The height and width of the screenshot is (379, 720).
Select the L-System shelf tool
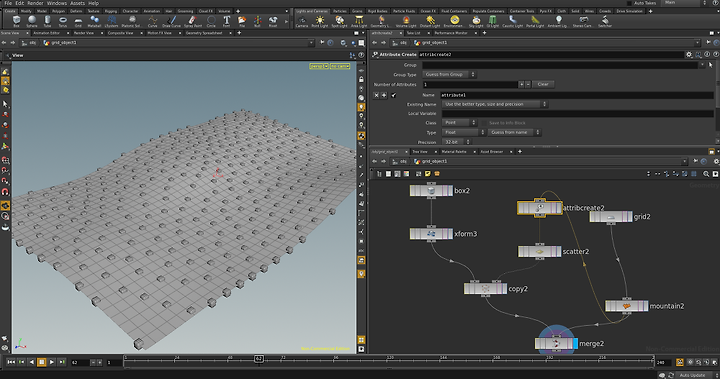[112, 21]
